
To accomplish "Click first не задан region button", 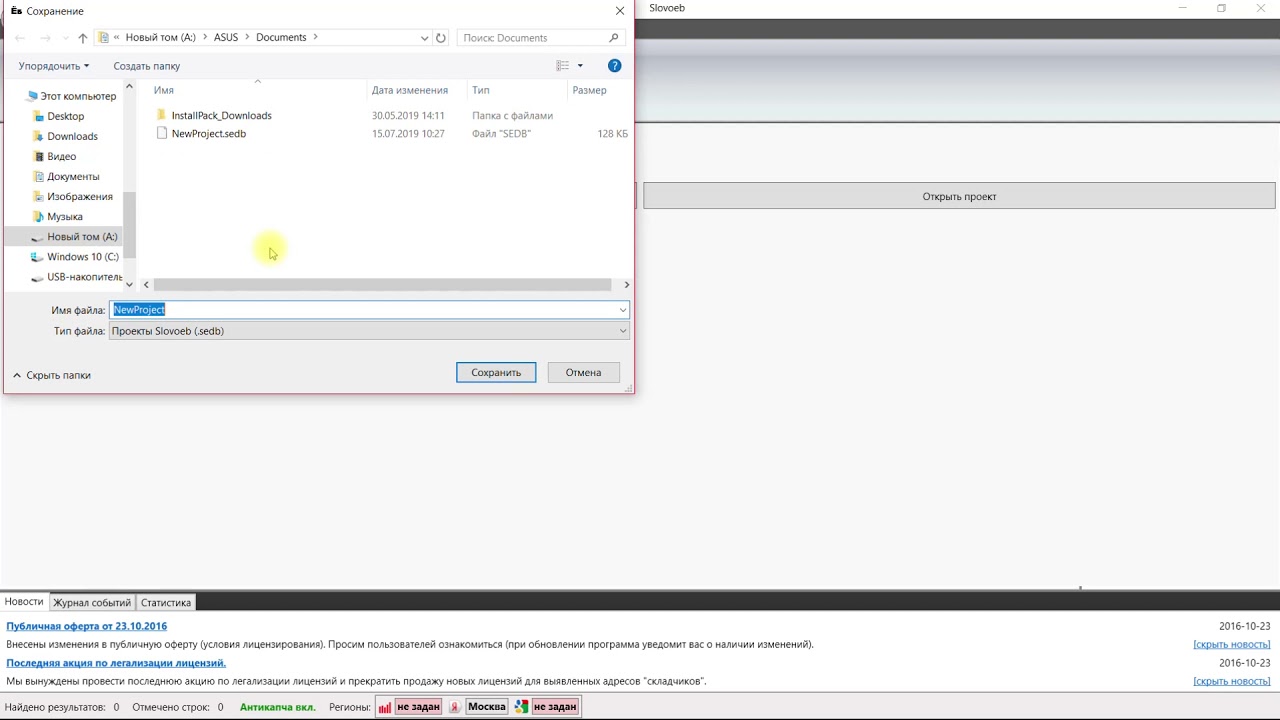I will coord(418,707).
